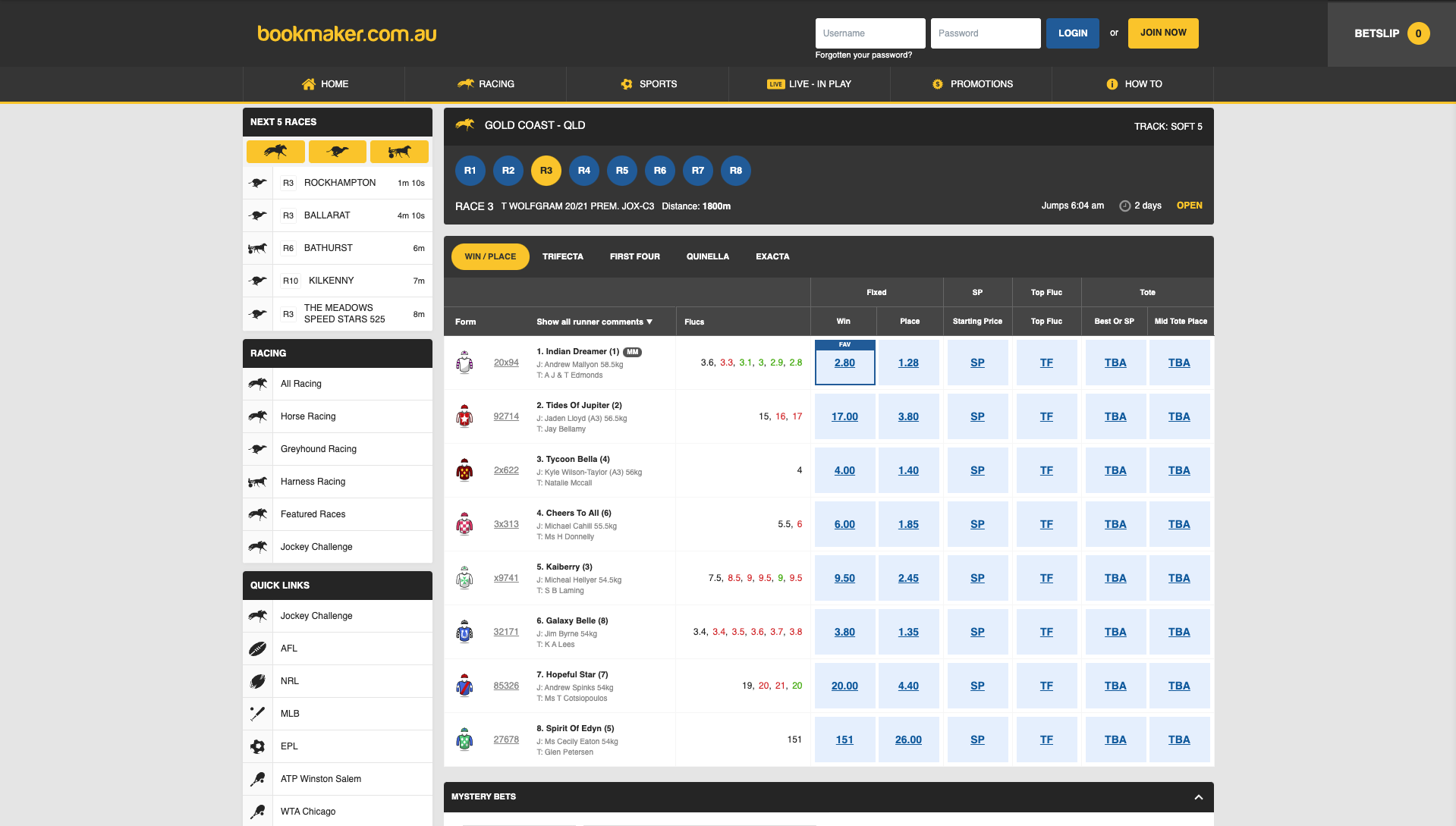
Task: Open The Meadows Speed Stars 525 race
Action: click(338, 314)
